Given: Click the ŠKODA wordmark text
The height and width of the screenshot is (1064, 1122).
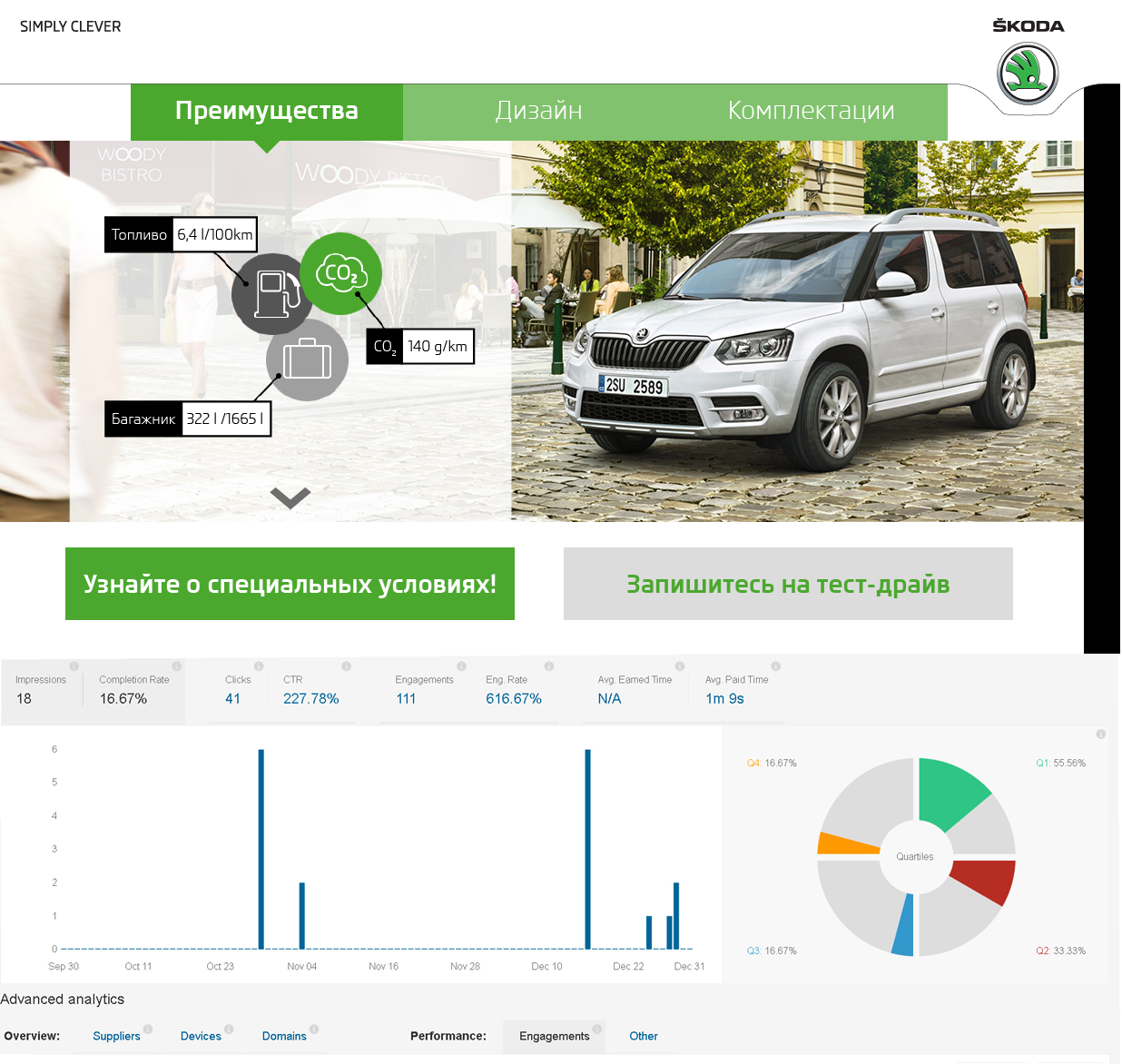Looking at the screenshot, I should pos(1028,26).
